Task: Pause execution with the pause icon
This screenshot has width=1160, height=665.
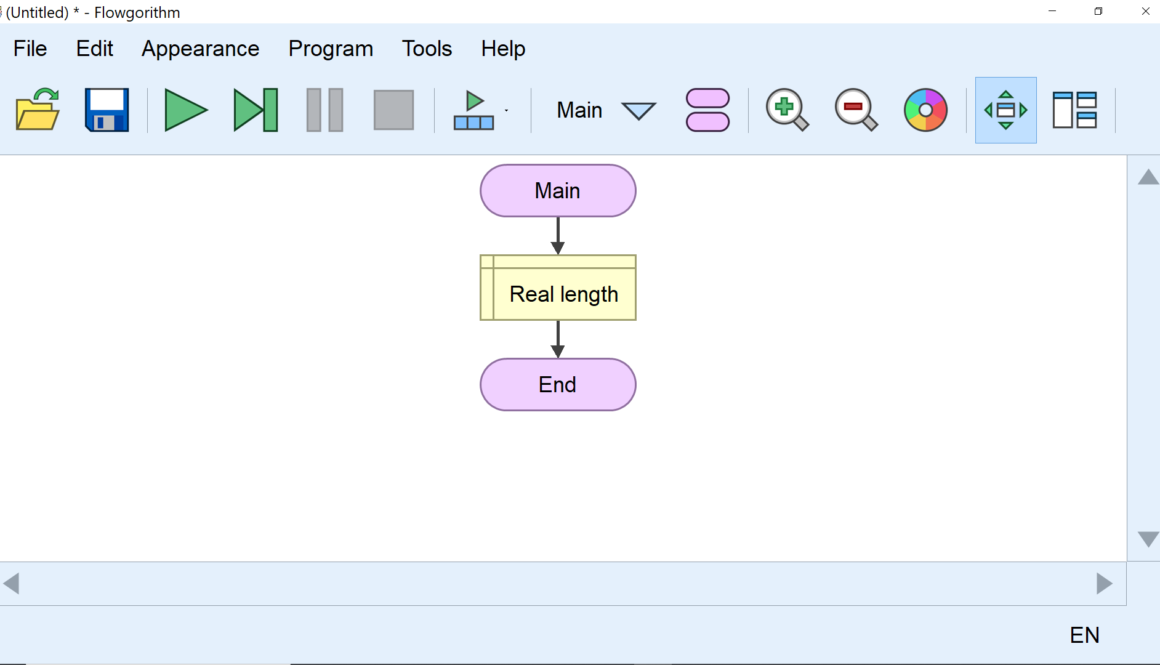Action: click(325, 109)
